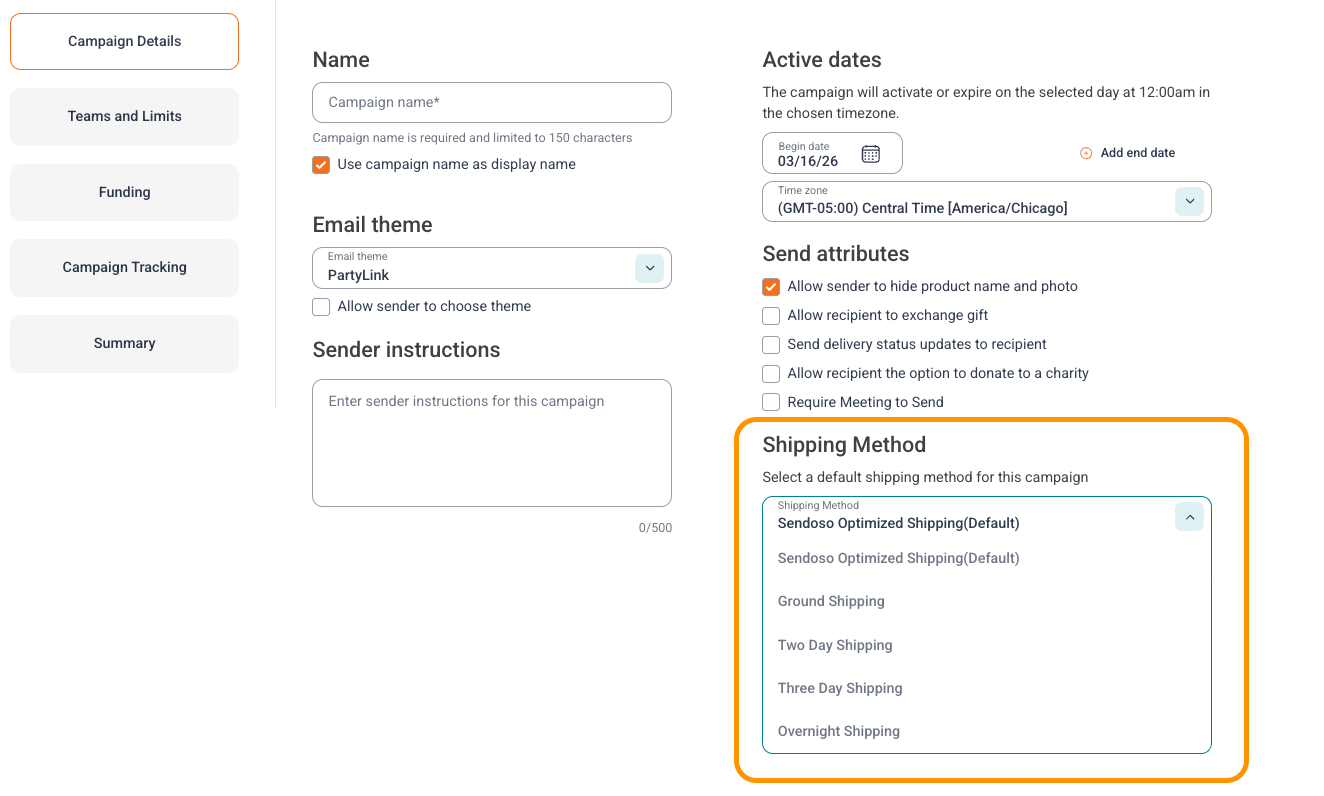
Task: Open the Funding section
Action: [x=124, y=192]
